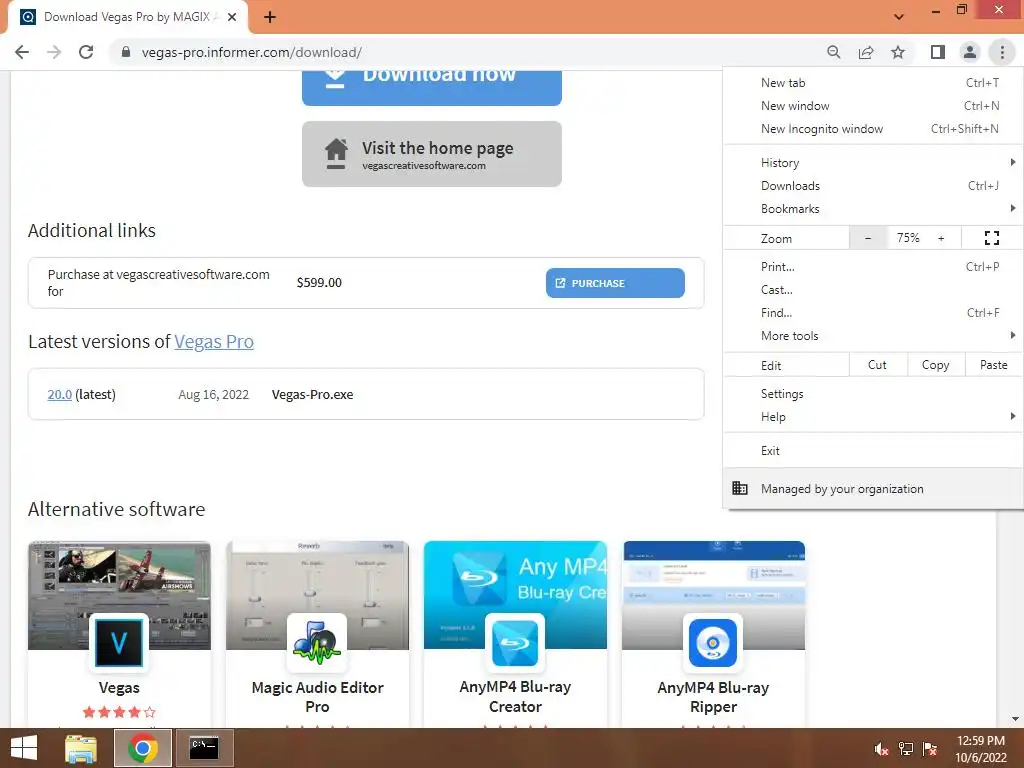Image resolution: width=1024 pixels, height=768 pixels.
Task: Open AnyMP4 Blu-ray Ripper thumbnail
Action: (713, 595)
